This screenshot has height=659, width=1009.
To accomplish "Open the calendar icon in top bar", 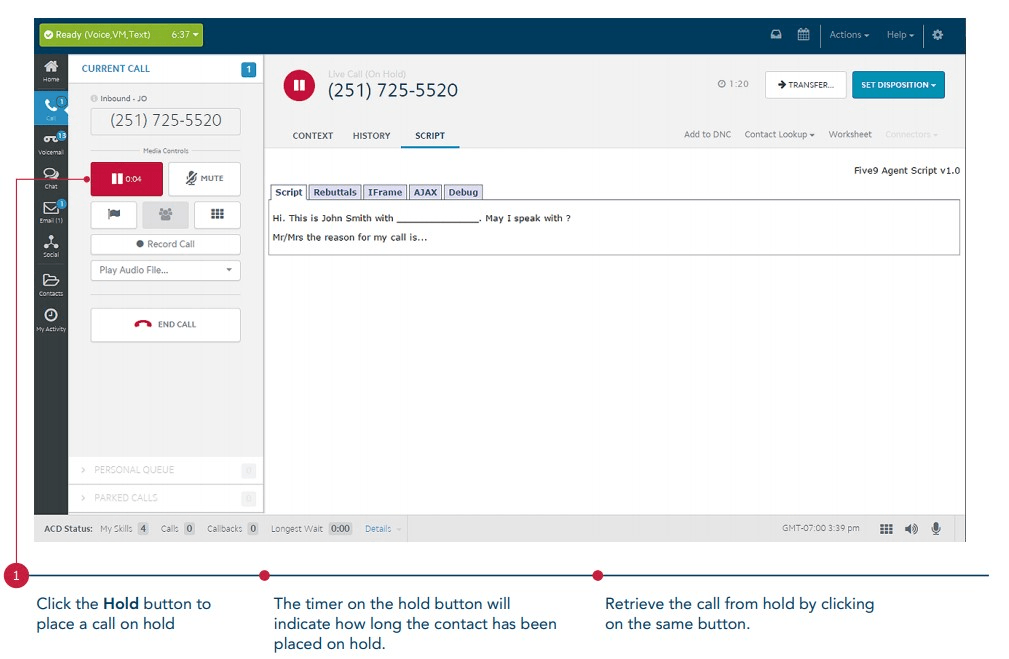I will (803, 35).
